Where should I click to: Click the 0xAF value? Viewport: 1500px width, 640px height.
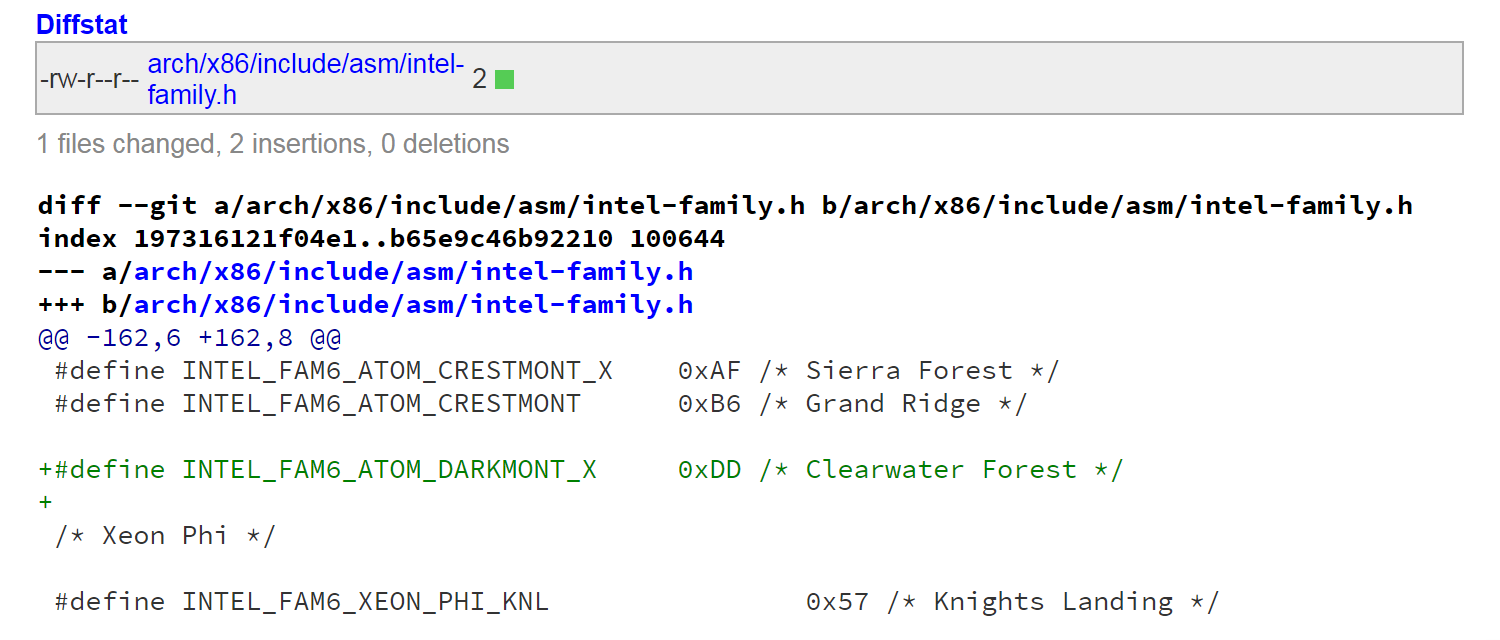pyautogui.click(x=709, y=371)
